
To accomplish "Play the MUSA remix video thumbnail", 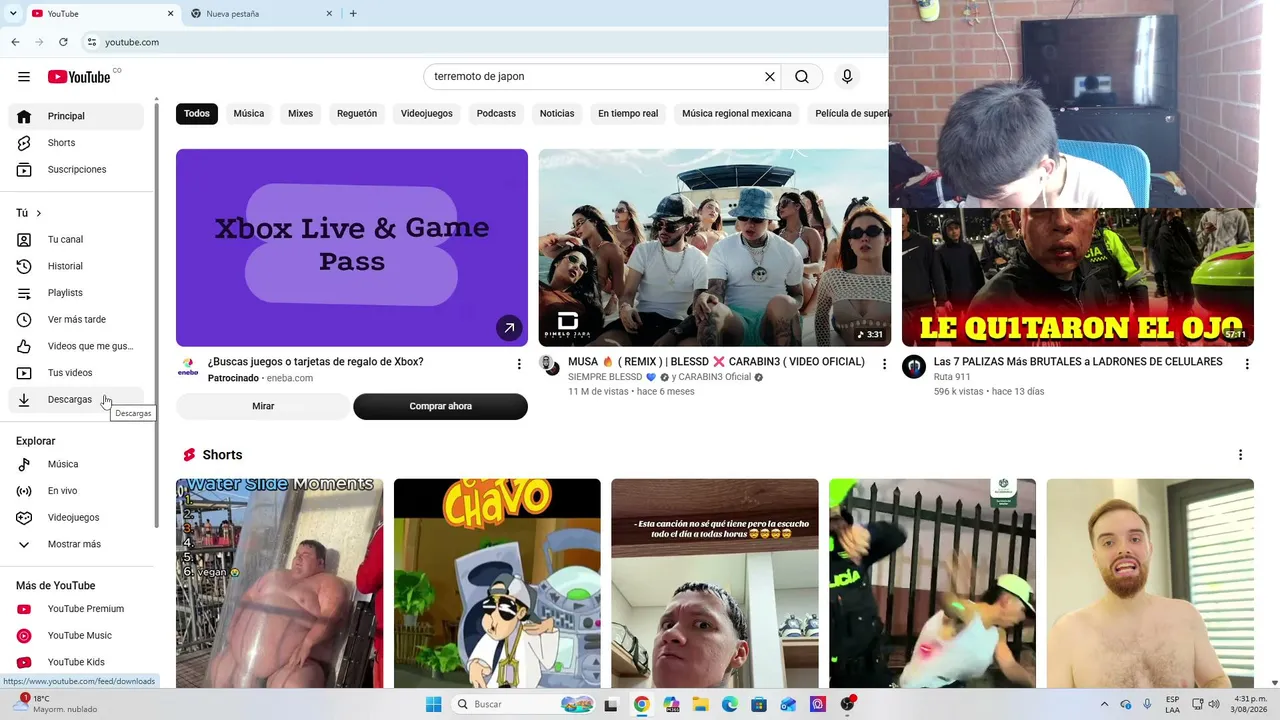I will 715,248.
